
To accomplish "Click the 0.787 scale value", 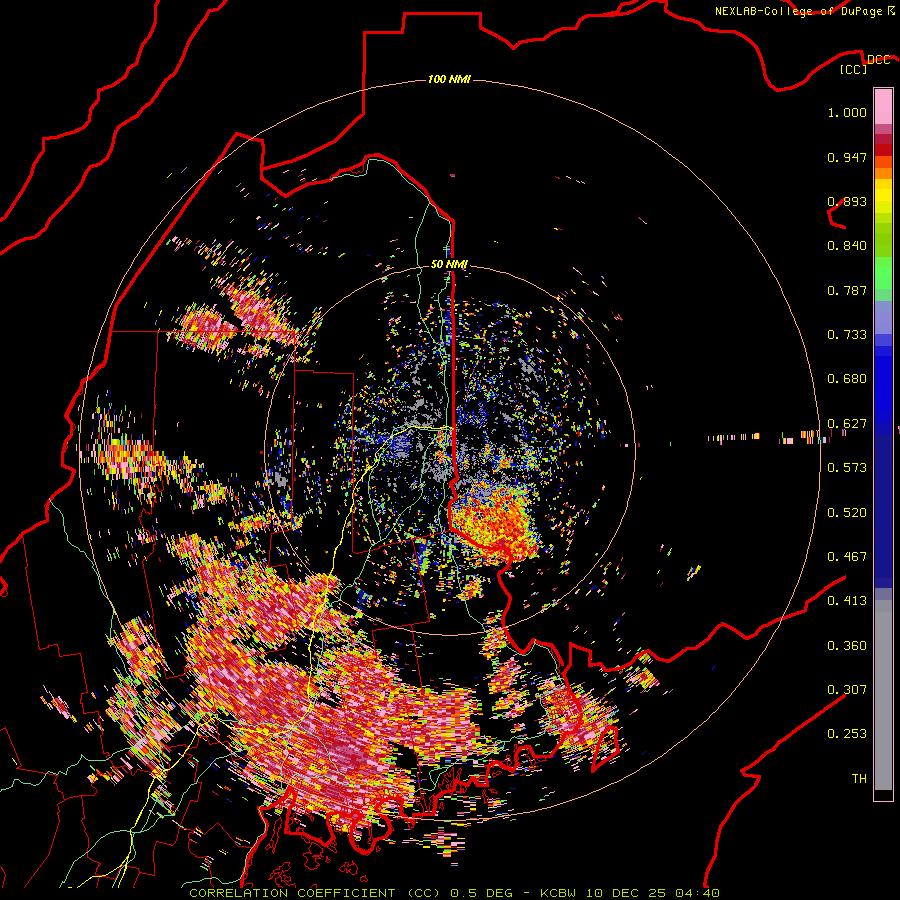I will [847, 290].
